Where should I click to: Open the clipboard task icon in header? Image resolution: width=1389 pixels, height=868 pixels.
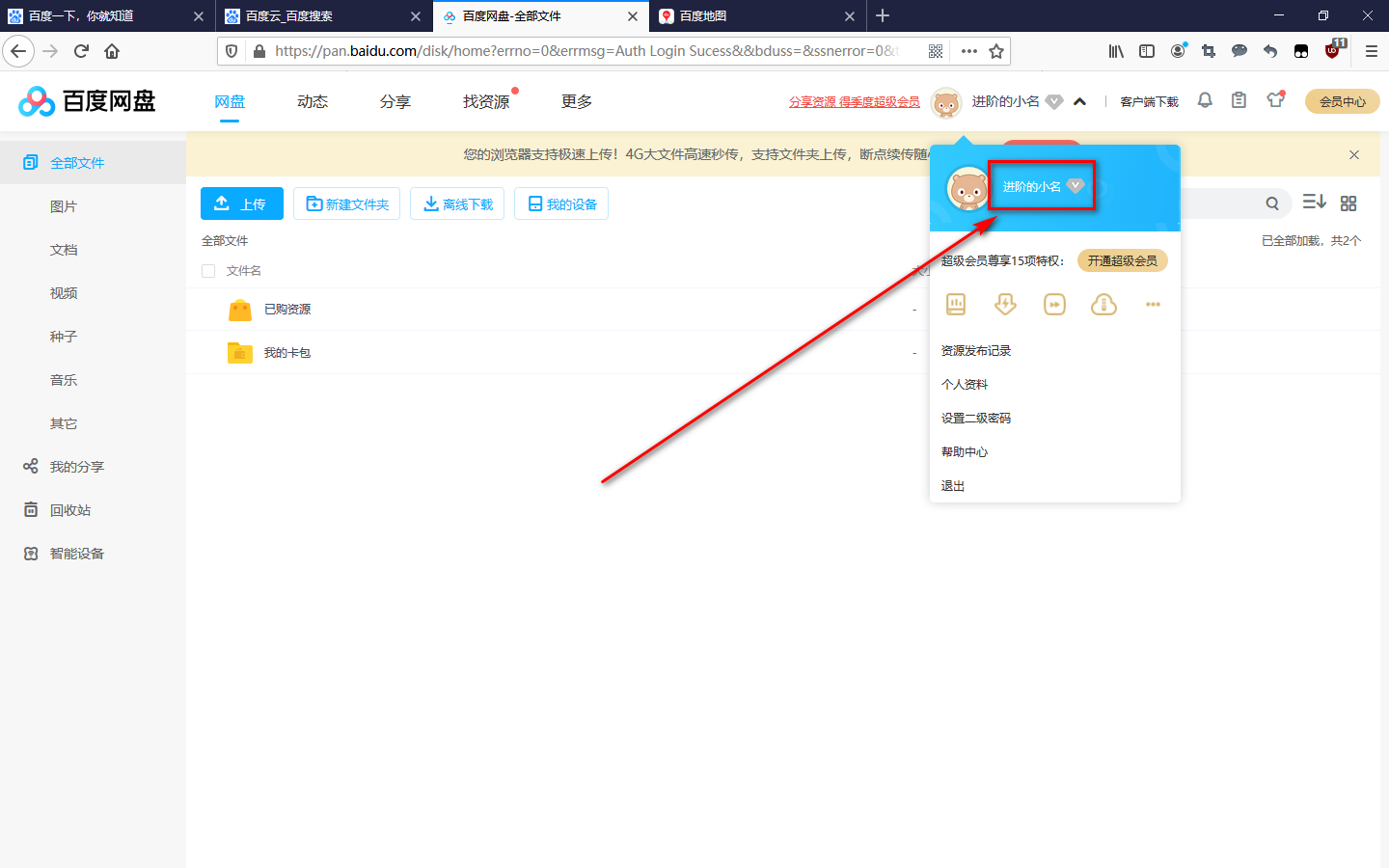click(1239, 100)
